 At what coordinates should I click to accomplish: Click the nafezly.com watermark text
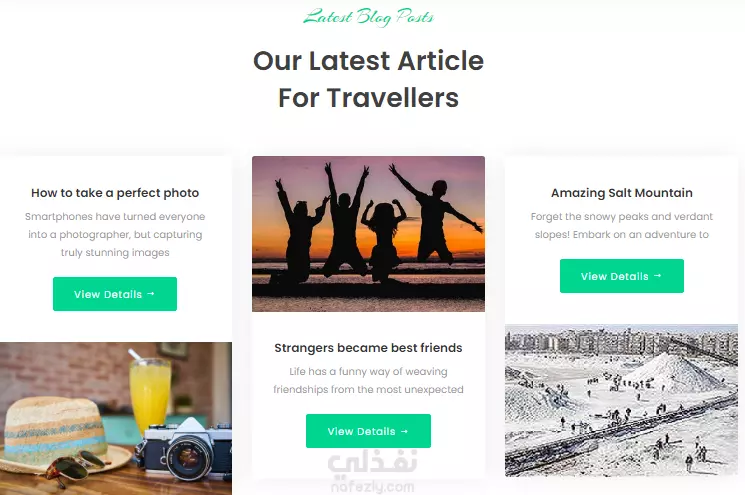click(372, 487)
